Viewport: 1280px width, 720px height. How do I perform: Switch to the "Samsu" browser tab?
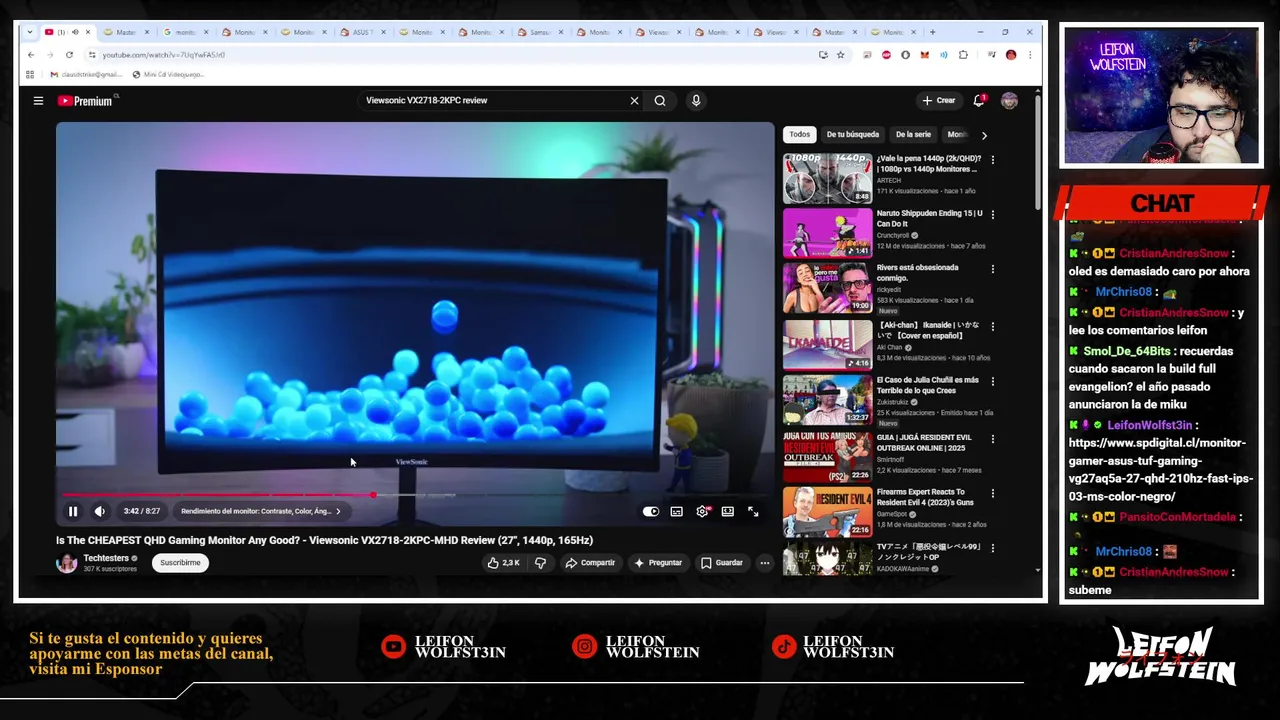click(539, 32)
